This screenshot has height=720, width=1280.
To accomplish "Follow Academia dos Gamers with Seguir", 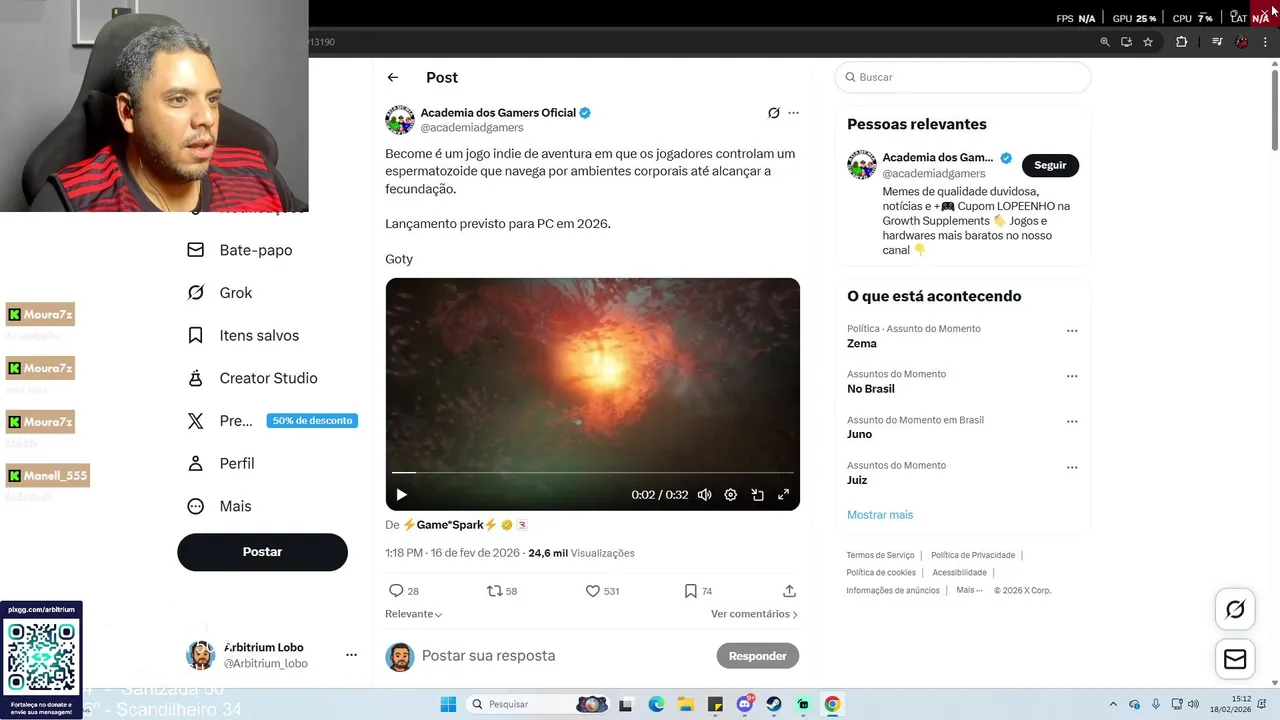I will (x=1050, y=165).
